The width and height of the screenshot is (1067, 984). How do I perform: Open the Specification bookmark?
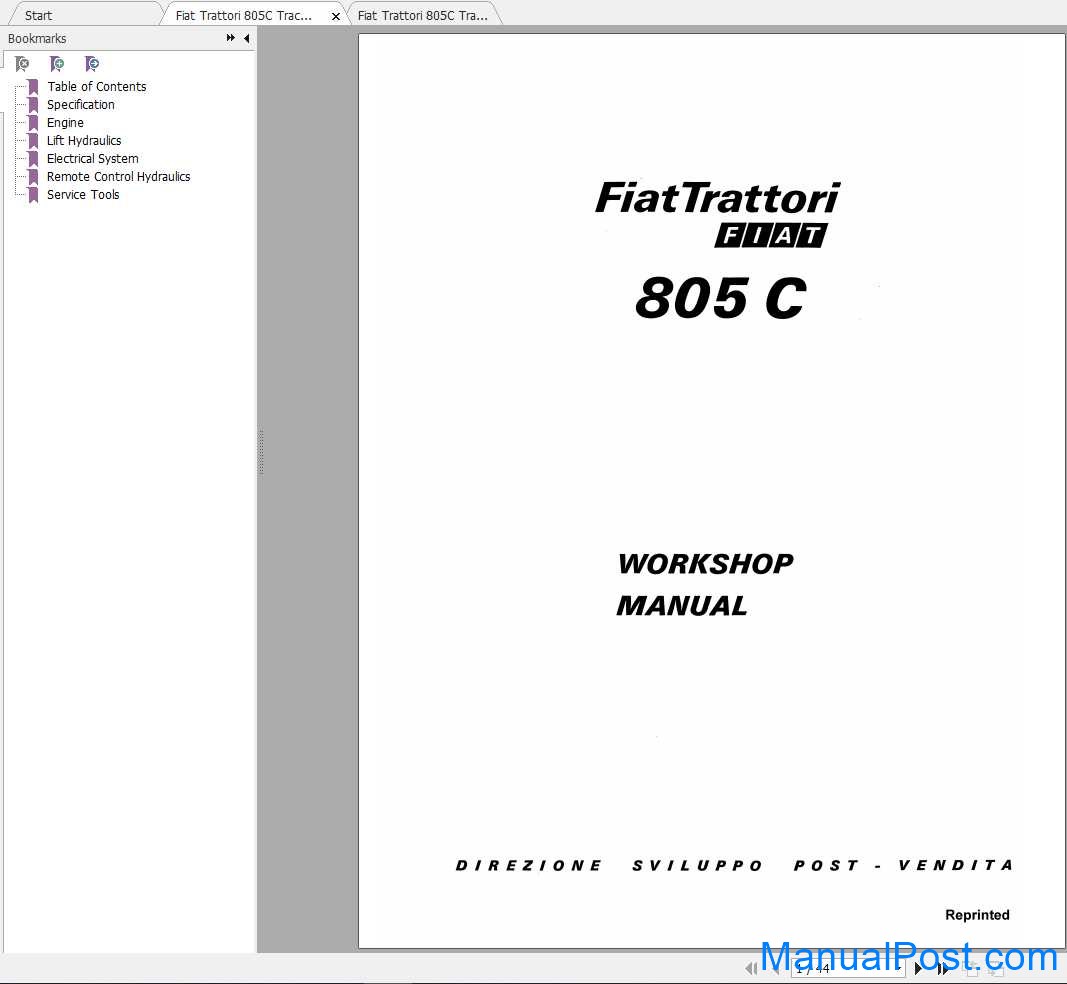tap(80, 105)
